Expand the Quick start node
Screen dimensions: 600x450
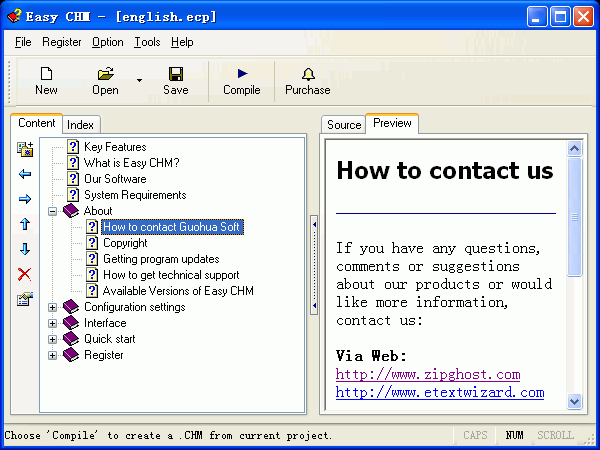tap(53, 339)
